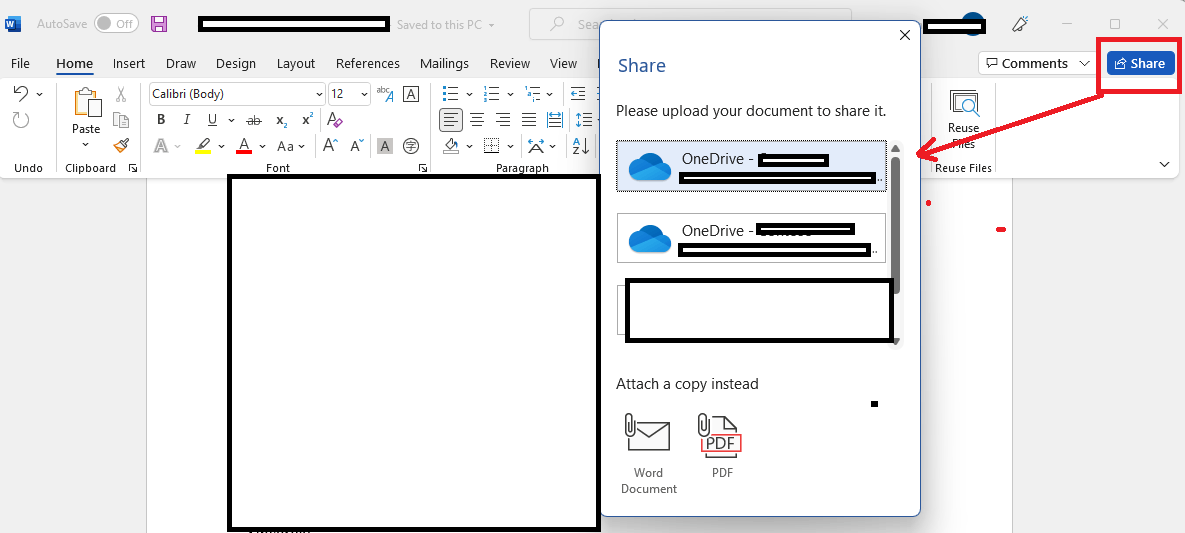Open font color dropdown arrow

(x=262, y=146)
